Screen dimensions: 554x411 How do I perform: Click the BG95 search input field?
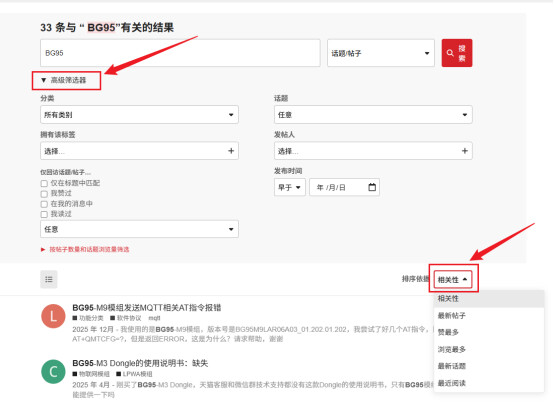tap(180, 53)
